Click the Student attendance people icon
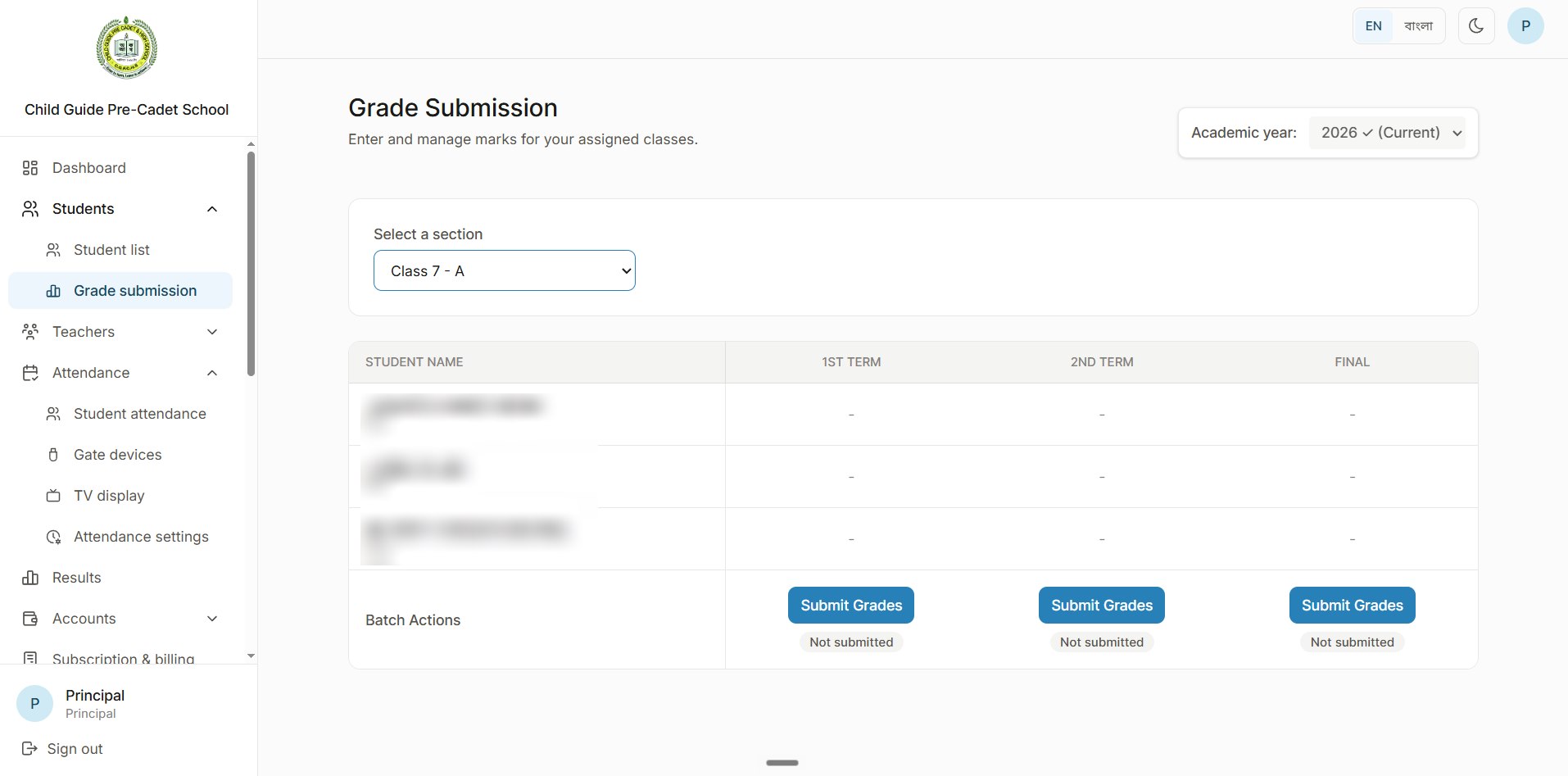This screenshot has width=1568, height=776. click(x=53, y=414)
